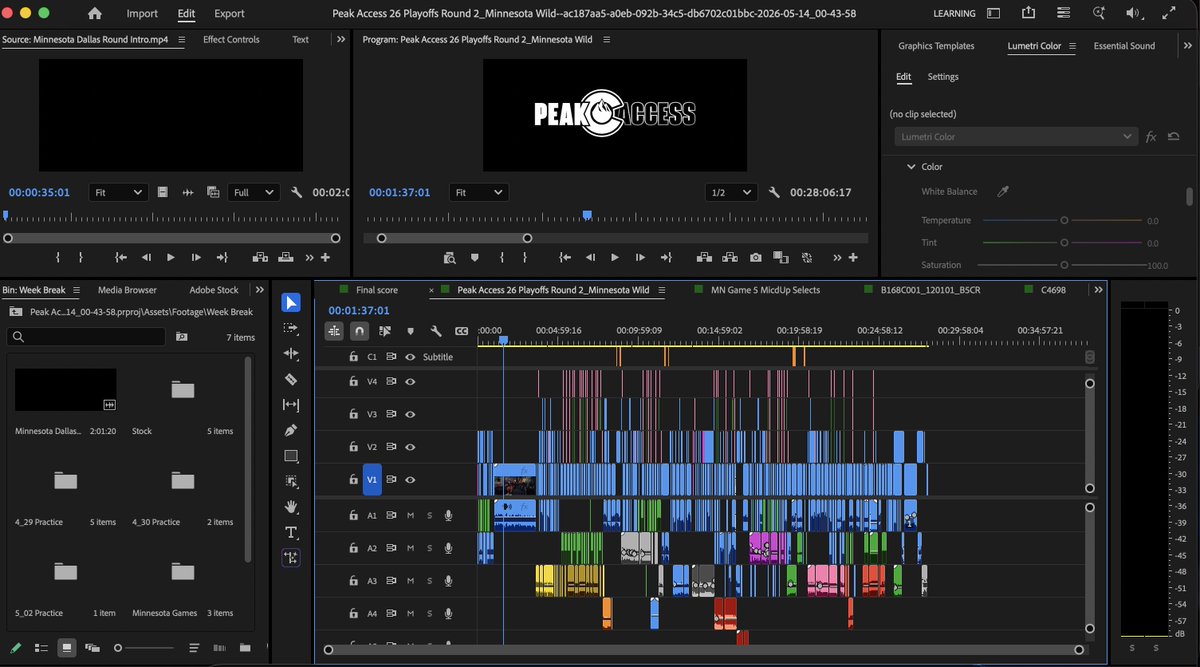Toggle Subtitle track C1 visibility eye
Image resolution: width=1200 pixels, height=667 pixels.
(x=410, y=357)
